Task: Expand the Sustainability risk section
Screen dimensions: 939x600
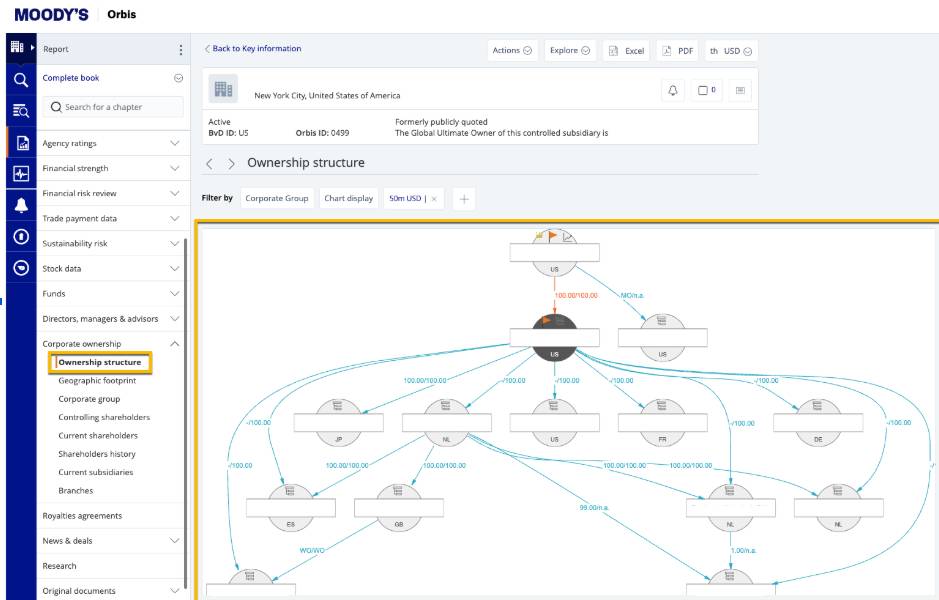Action: point(175,244)
